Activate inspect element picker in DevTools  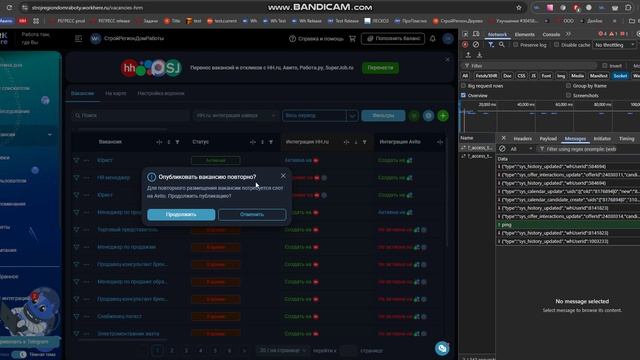click(x=465, y=34)
